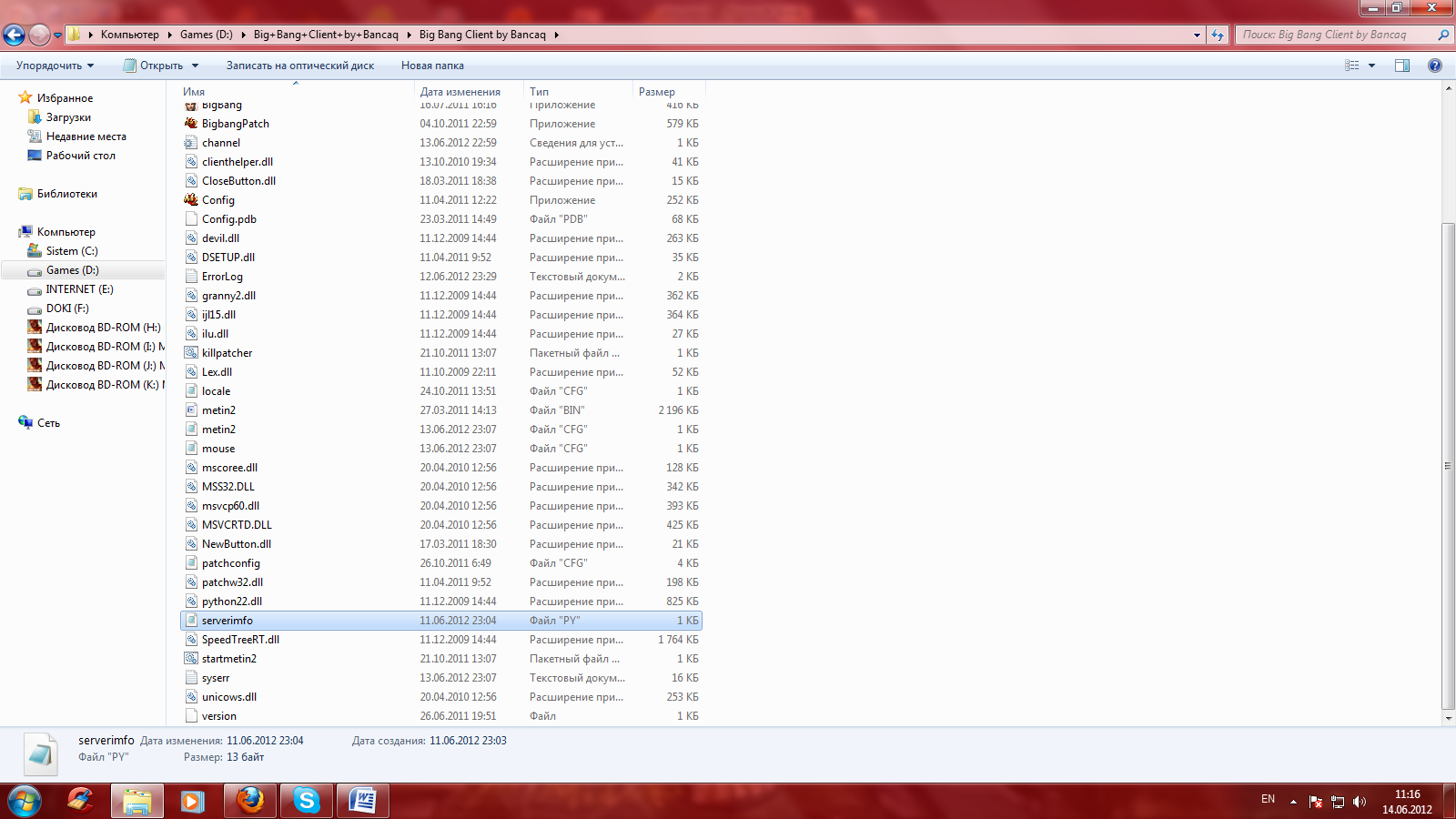
Task: Open Microsoft Word from the taskbar
Action: 363,801
